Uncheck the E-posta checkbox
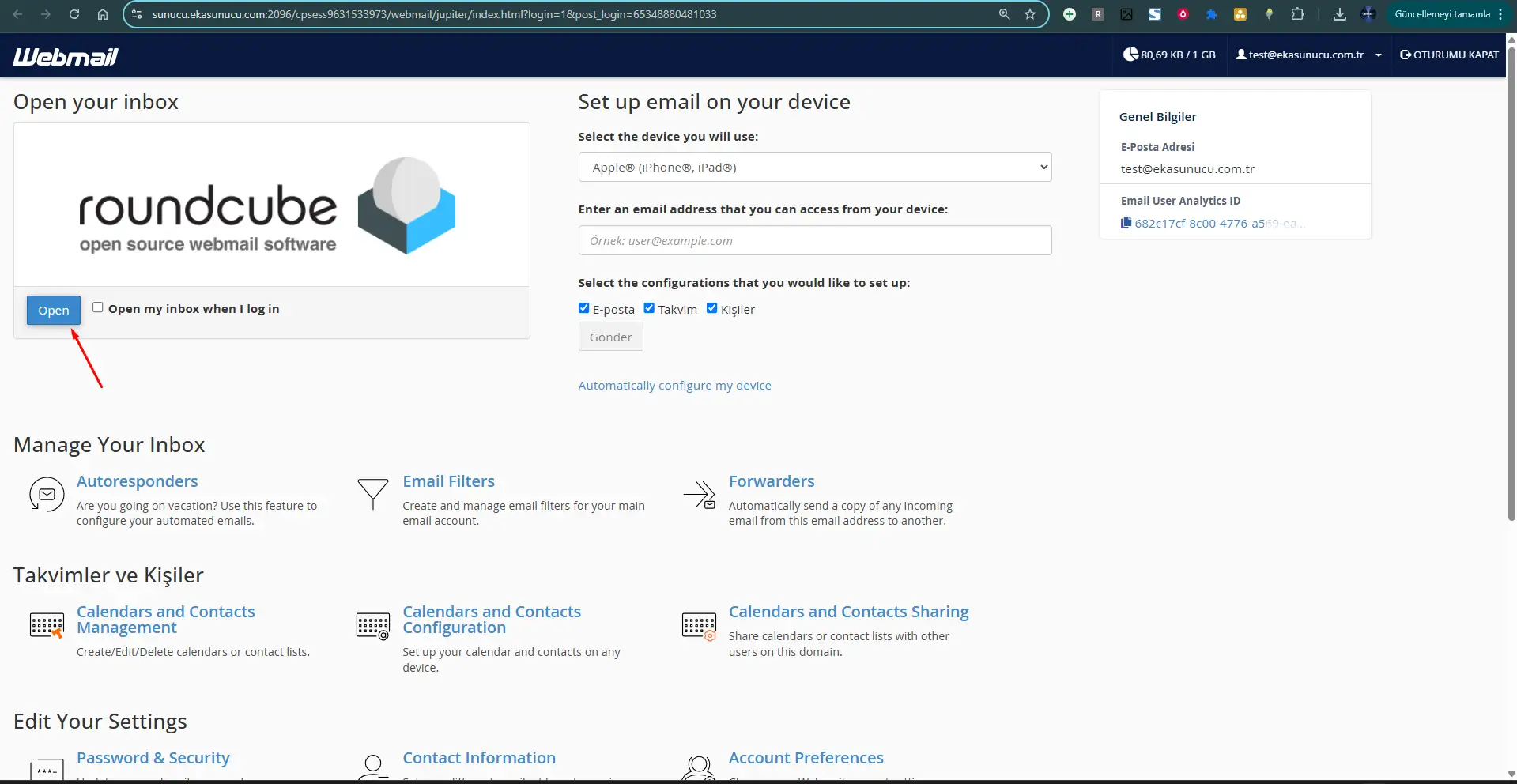1517x784 pixels. (583, 308)
